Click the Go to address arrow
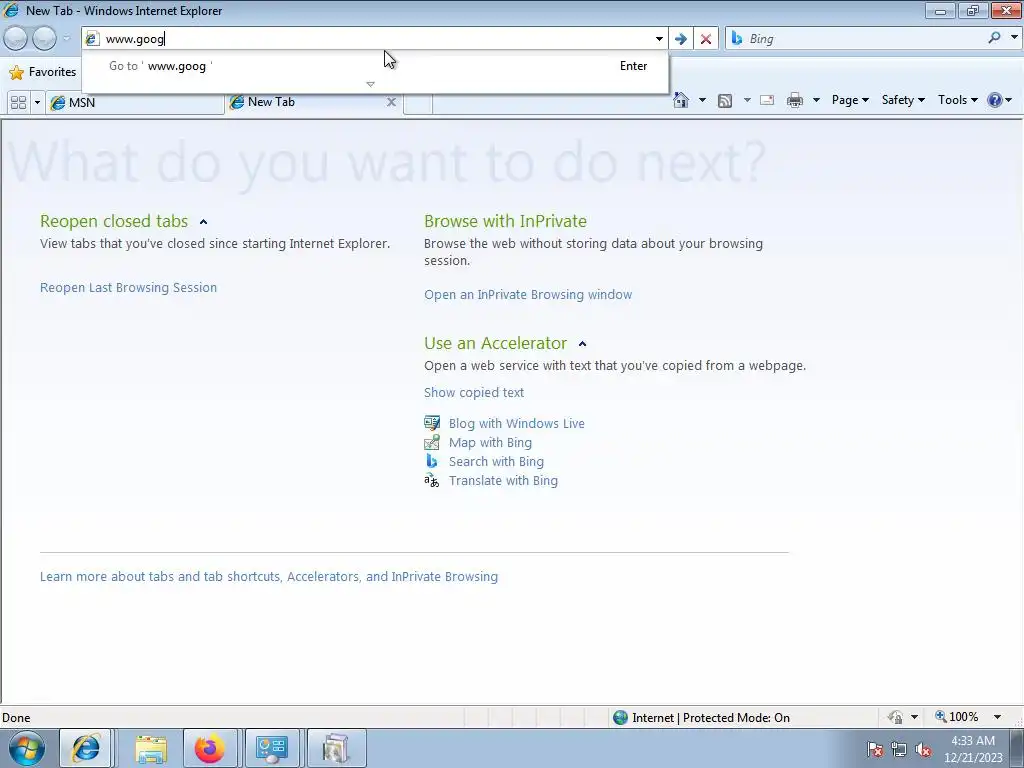 (680, 39)
